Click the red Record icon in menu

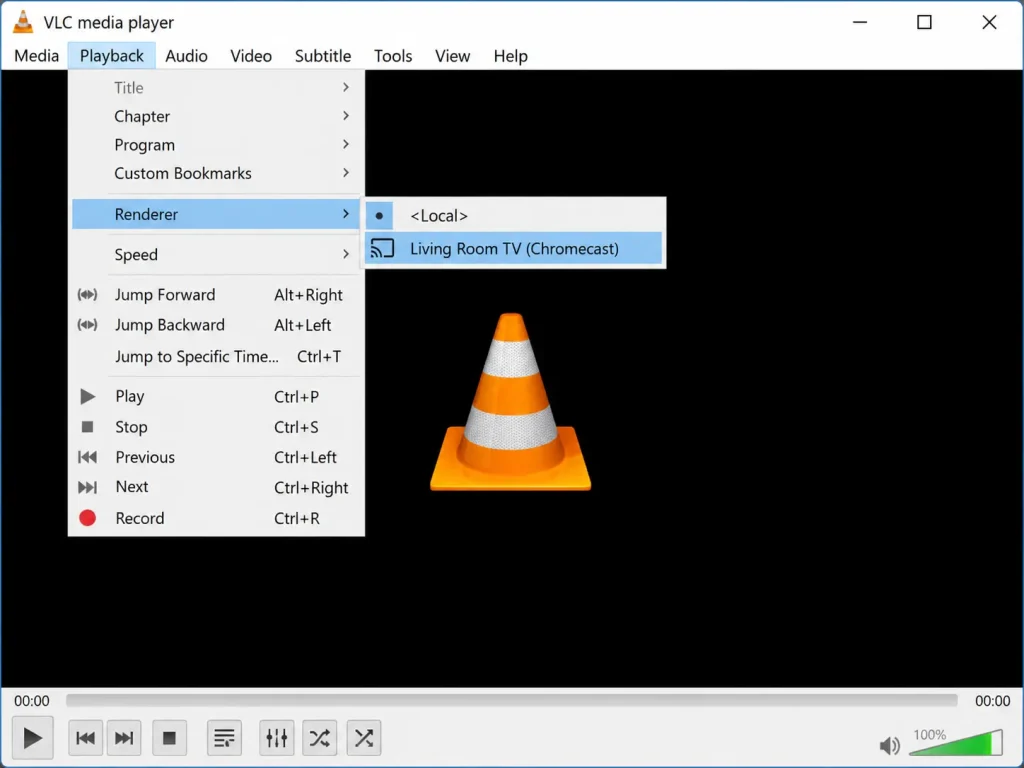pos(88,518)
